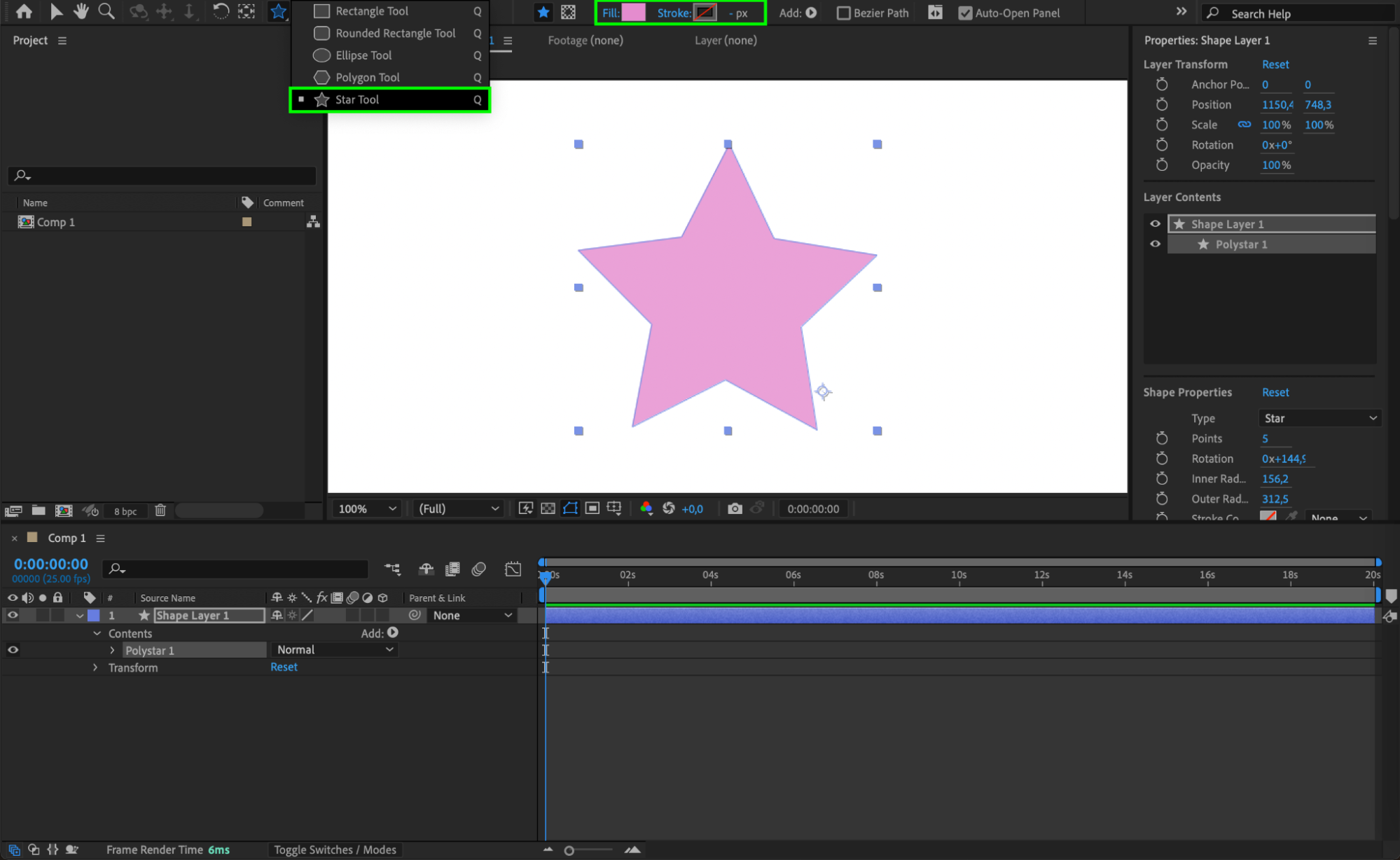
Task: Hide Polystar 1 in Layer Contents
Action: click(x=1155, y=244)
